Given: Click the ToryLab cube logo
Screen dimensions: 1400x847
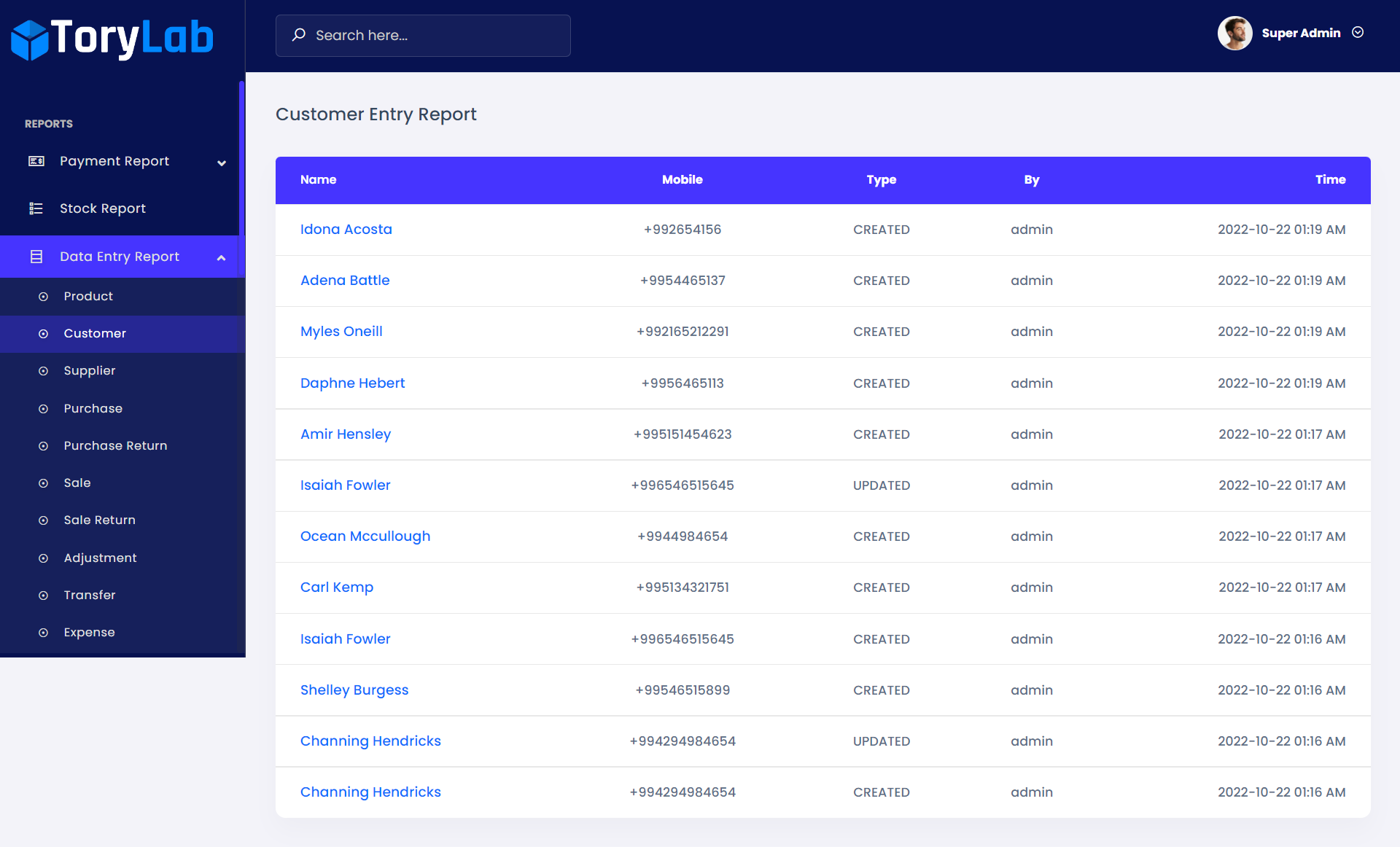Looking at the screenshot, I should 29,39.
